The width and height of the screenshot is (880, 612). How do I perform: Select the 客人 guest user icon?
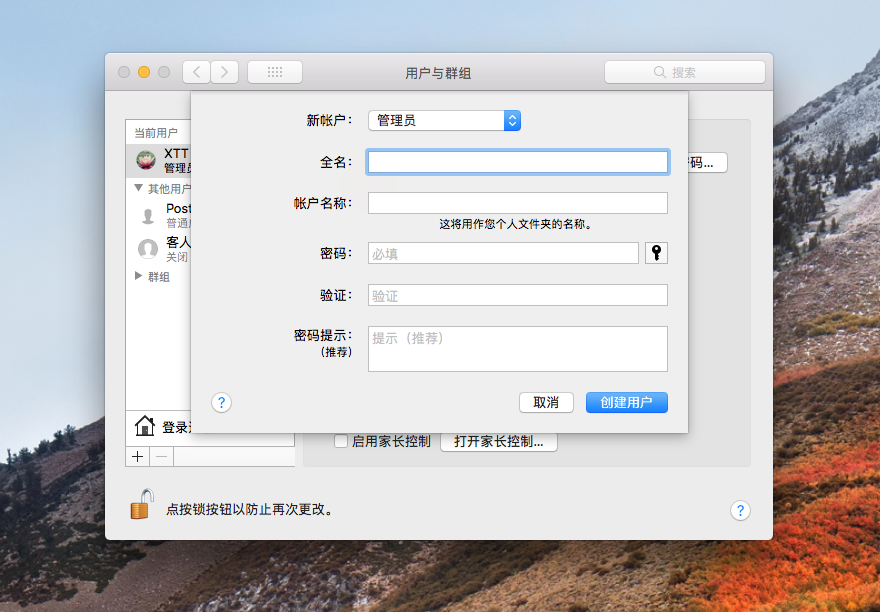(148, 249)
